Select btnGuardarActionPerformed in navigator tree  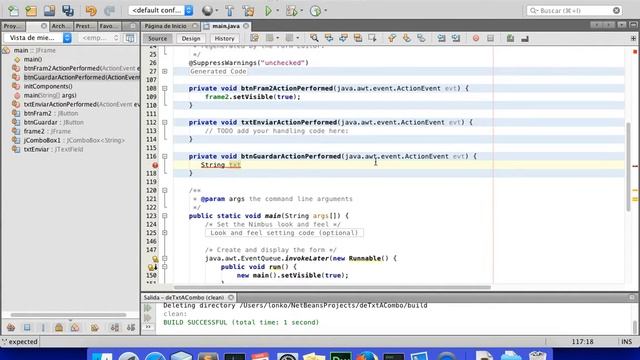coord(81,77)
